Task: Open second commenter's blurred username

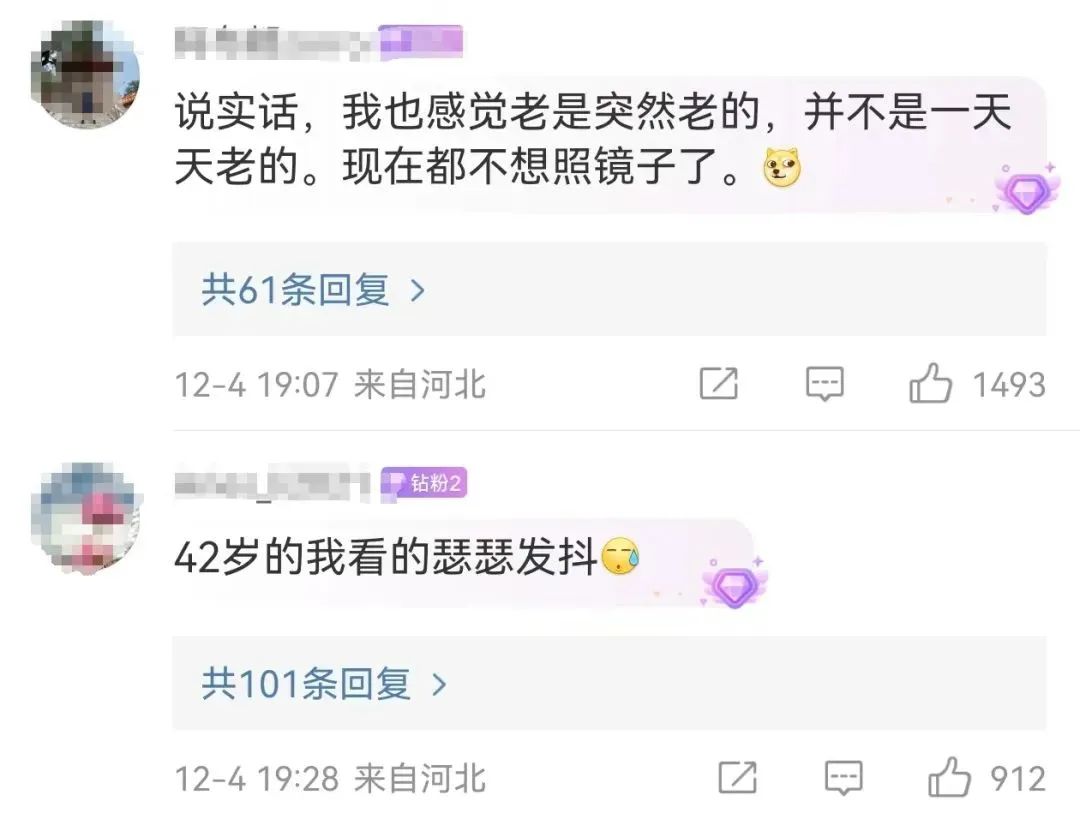Action: (273, 484)
